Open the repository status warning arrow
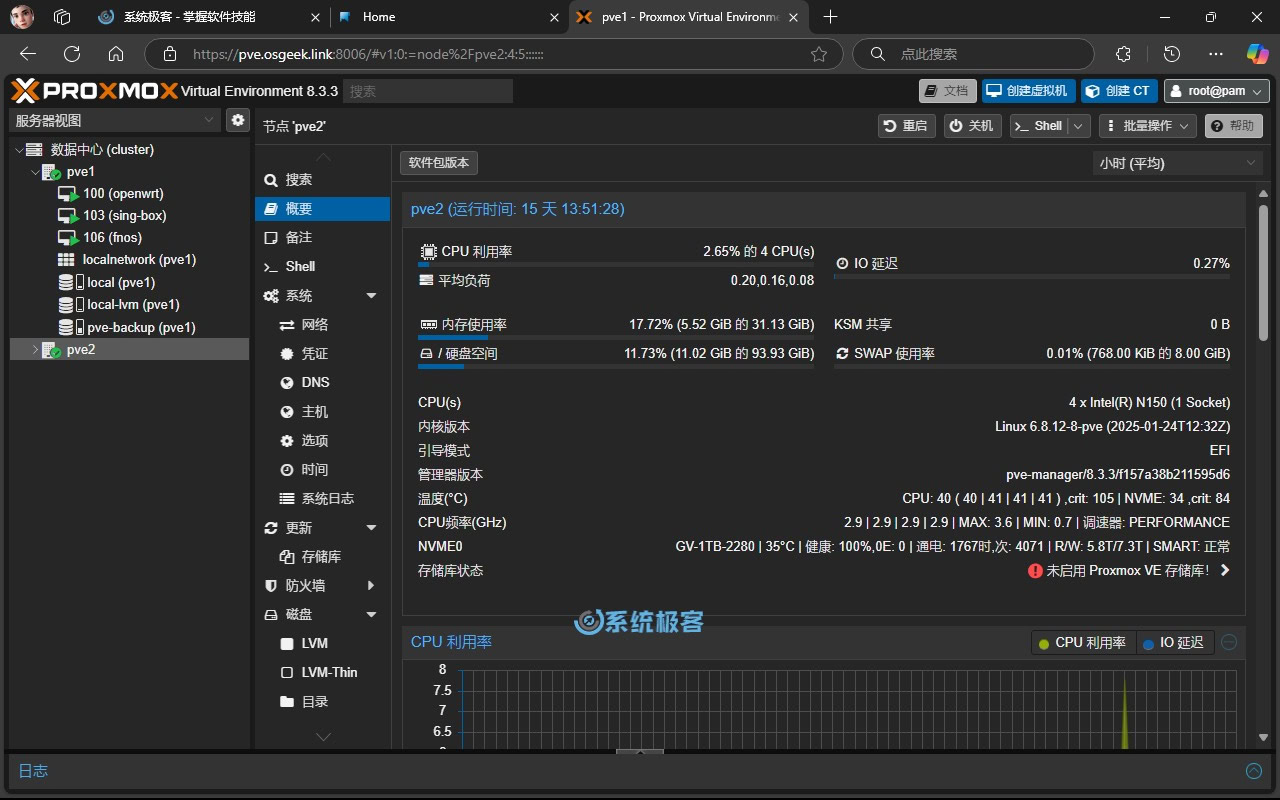Screen dimensions: 1280x800 pyautogui.click(x=1225, y=571)
